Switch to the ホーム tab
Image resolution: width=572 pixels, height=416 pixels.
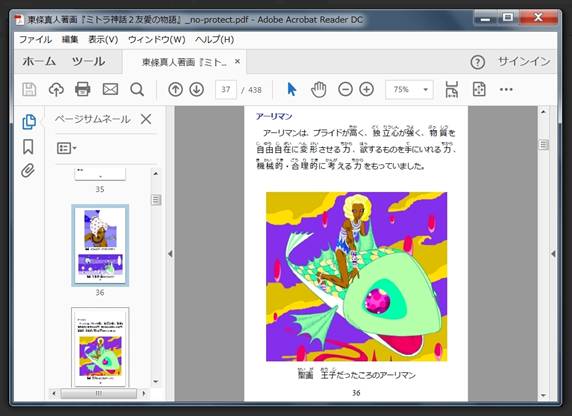[39, 61]
